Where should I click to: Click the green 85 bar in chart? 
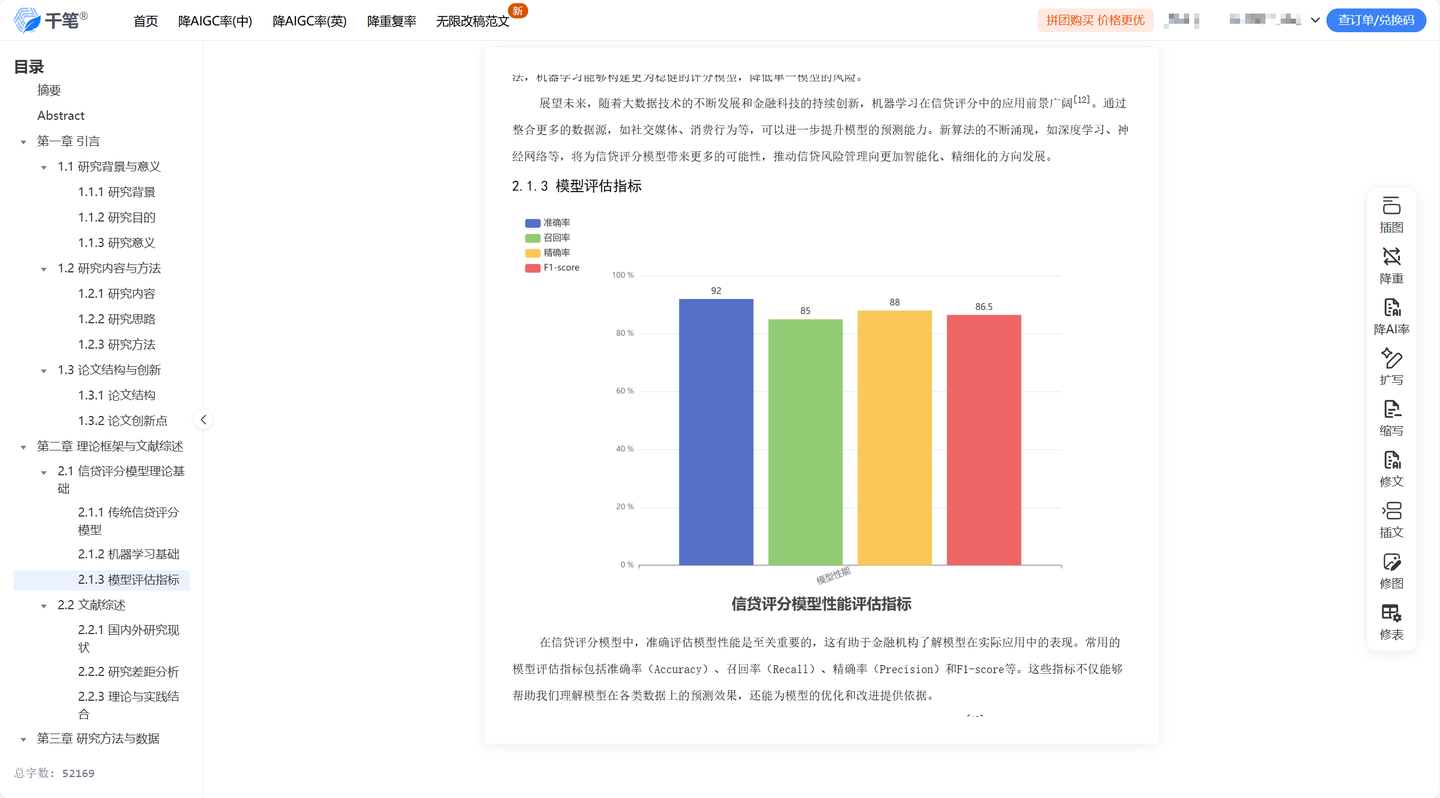pyautogui.click(x=805, y=442)
